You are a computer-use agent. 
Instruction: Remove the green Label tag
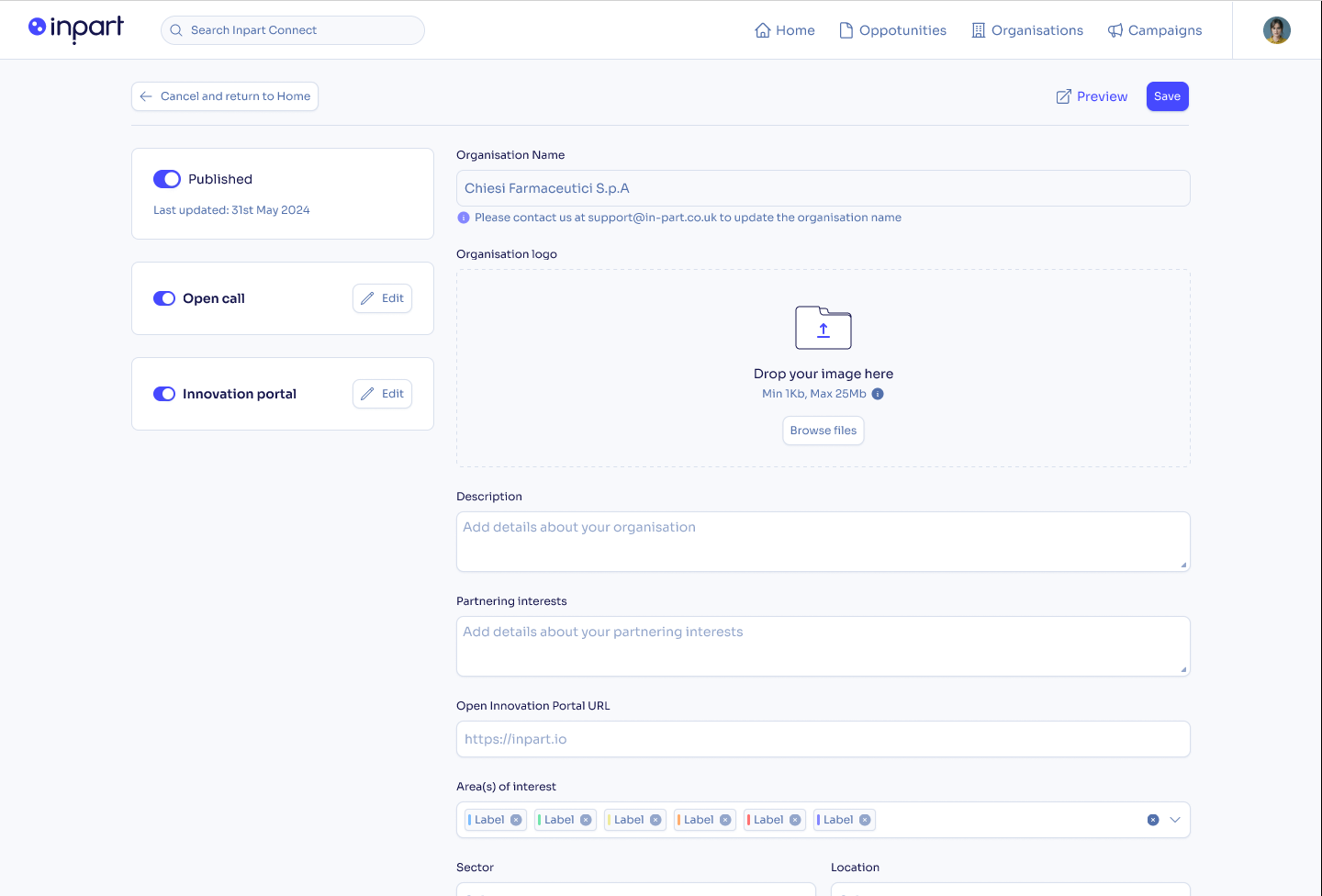586,820
